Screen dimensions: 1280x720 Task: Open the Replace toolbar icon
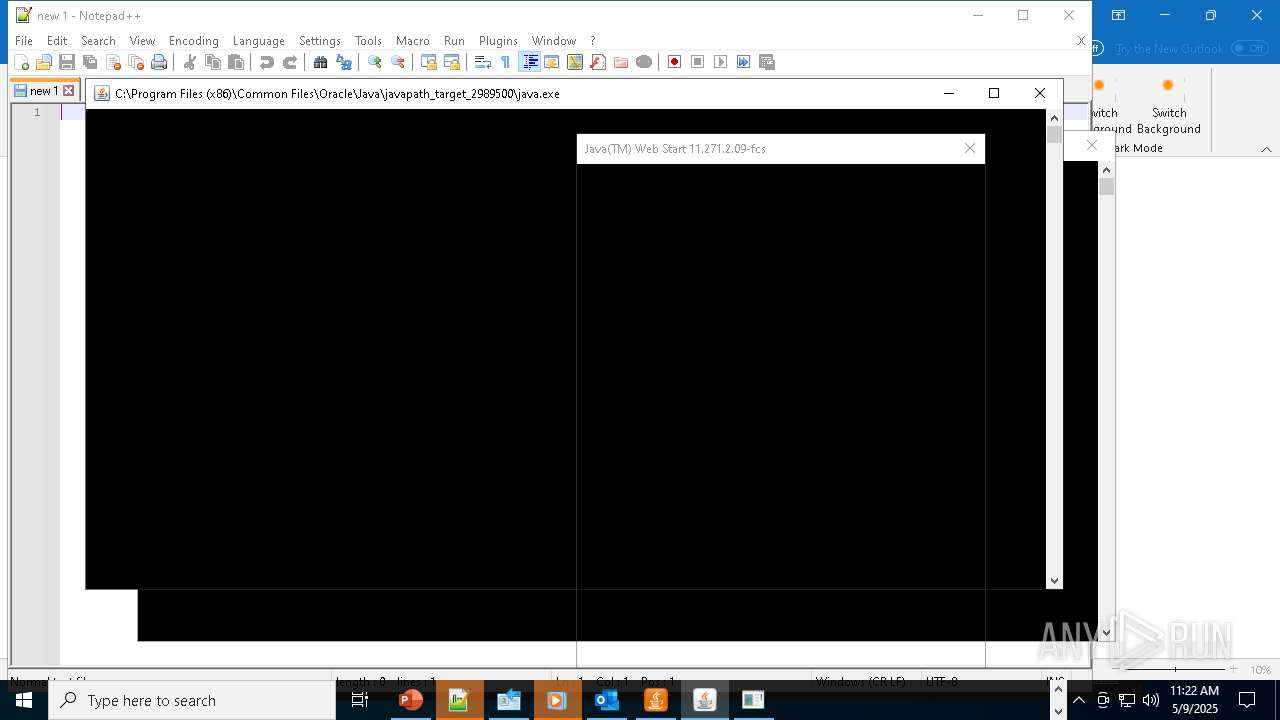point(344,62)
